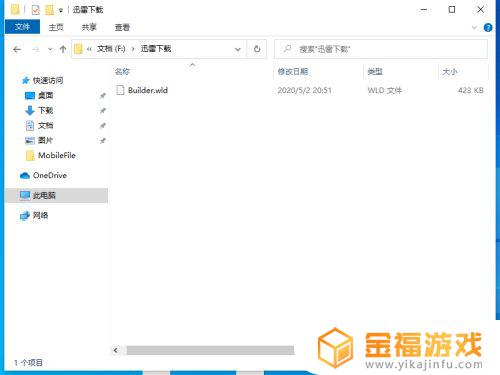Image resolution: width=500 pixels, height=375 pixels.
Task: Click the 423 KB size cell
Action: [x=471, y=90]
